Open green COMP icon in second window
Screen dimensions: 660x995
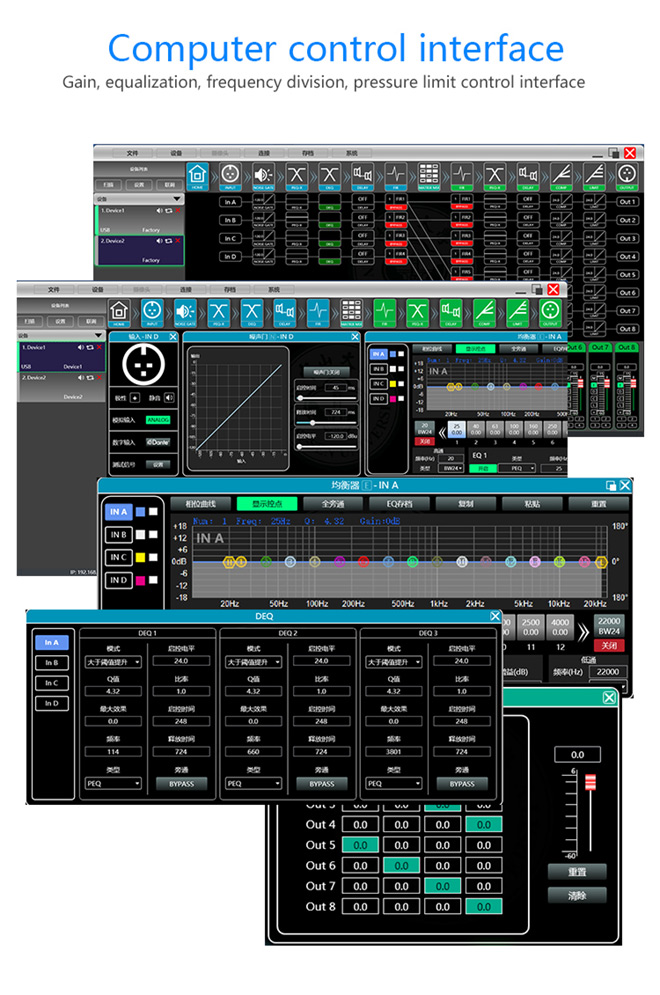point(484,313)
